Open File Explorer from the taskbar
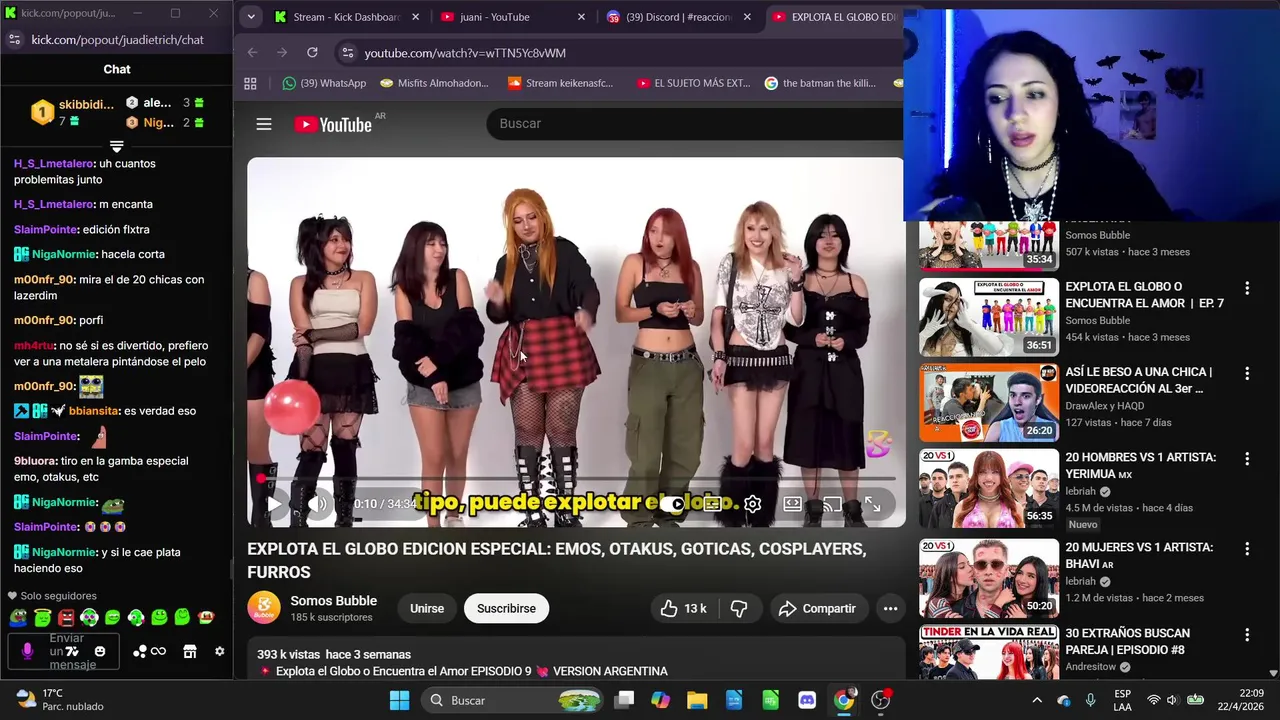Image resolution: width=1280 pixels, height=720 pixels. (x=697, y=700)
